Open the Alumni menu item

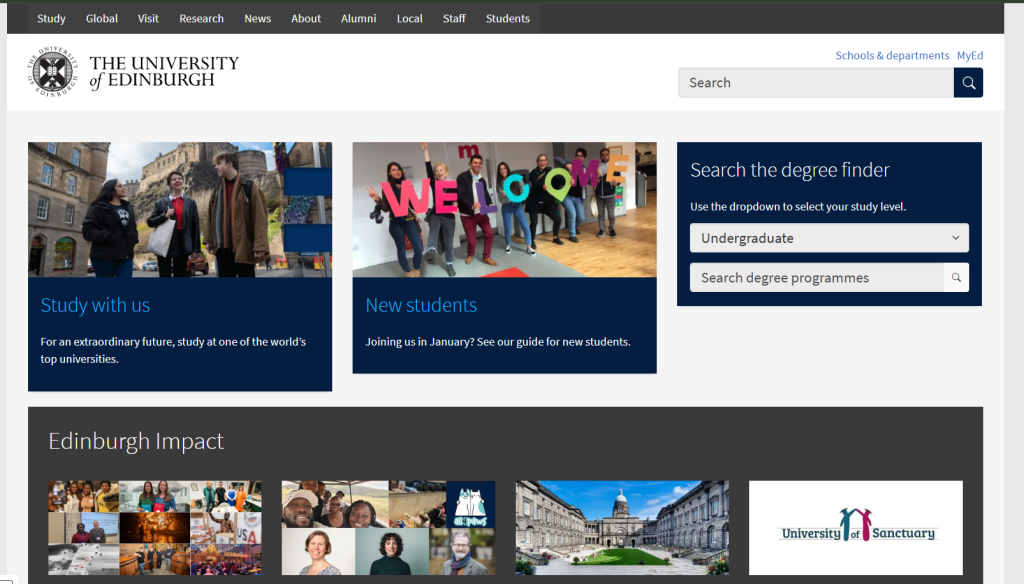tap(359, 18)
